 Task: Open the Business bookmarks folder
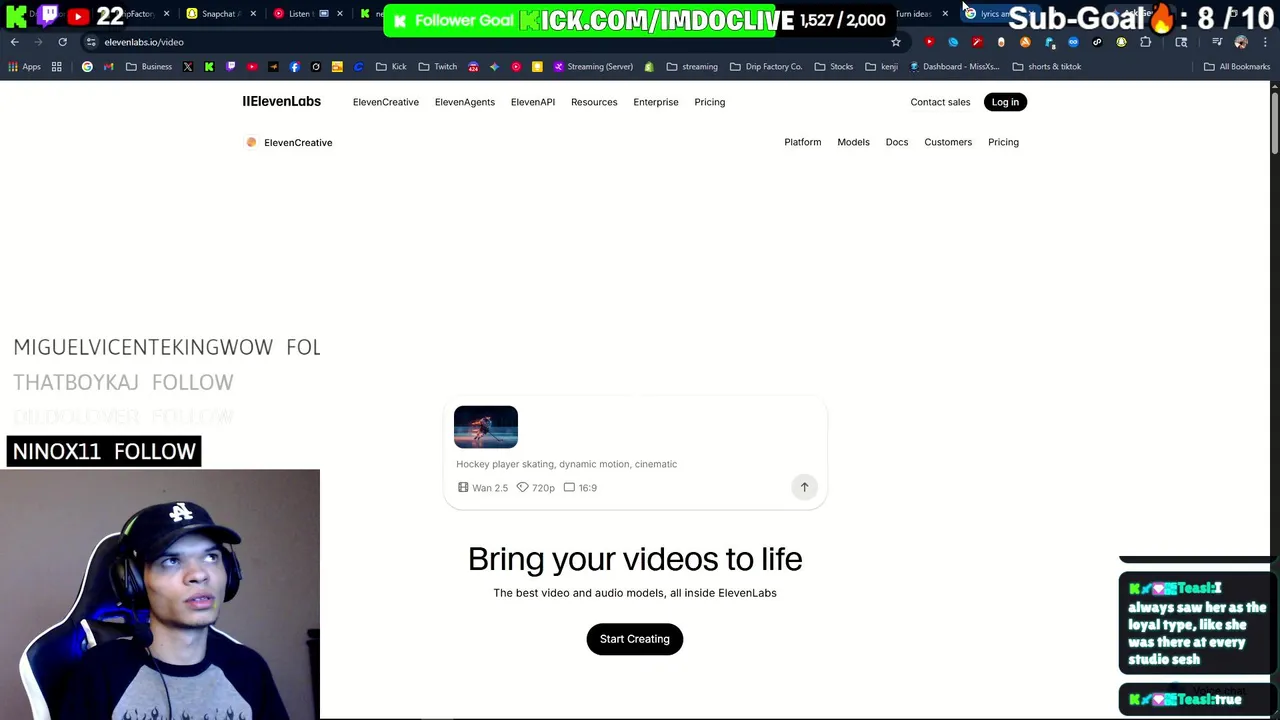tap(149, 67)
